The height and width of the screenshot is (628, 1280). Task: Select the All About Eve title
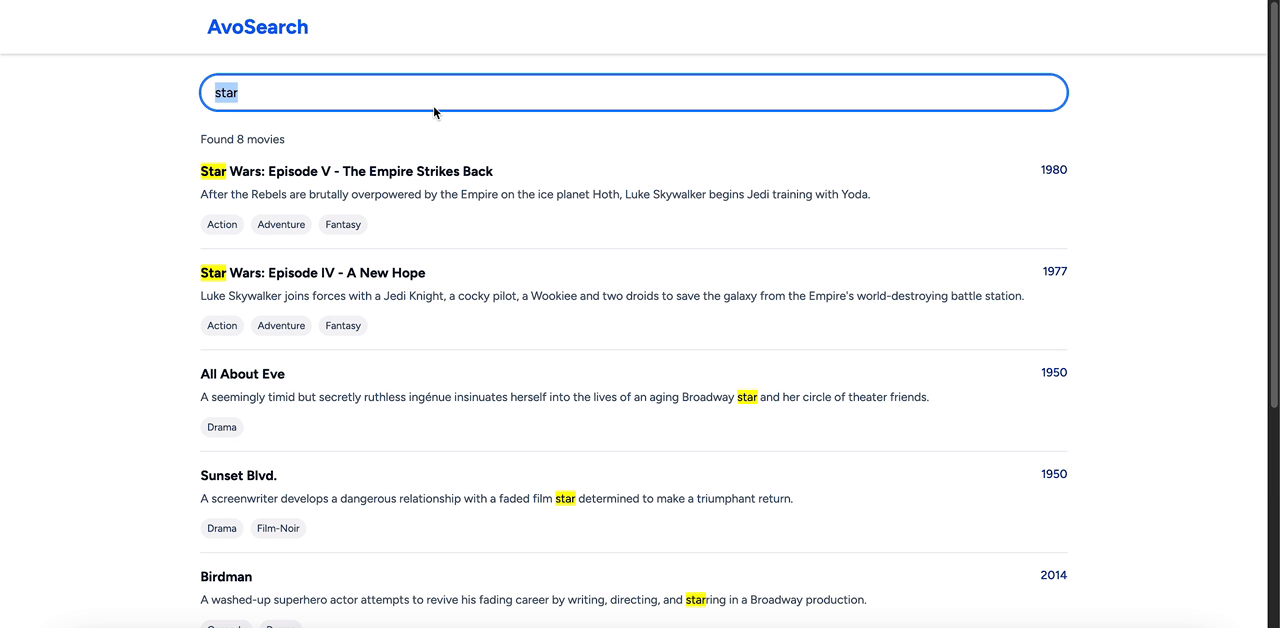pyautogui.click(x=242, y=374)
